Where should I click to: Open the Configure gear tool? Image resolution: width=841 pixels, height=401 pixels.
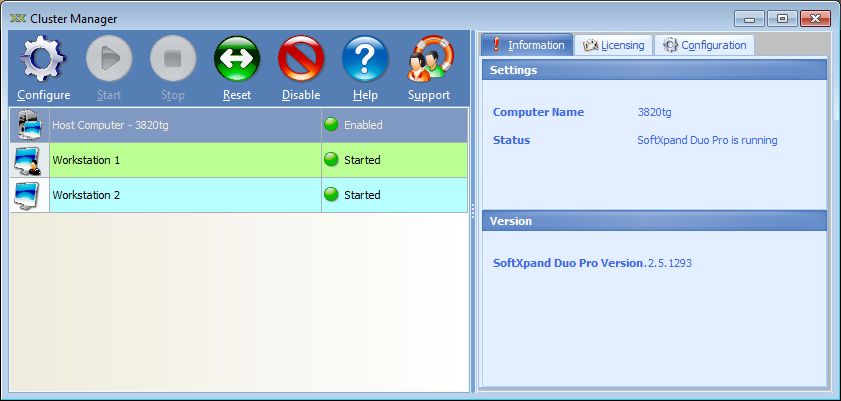pos(43,58)
